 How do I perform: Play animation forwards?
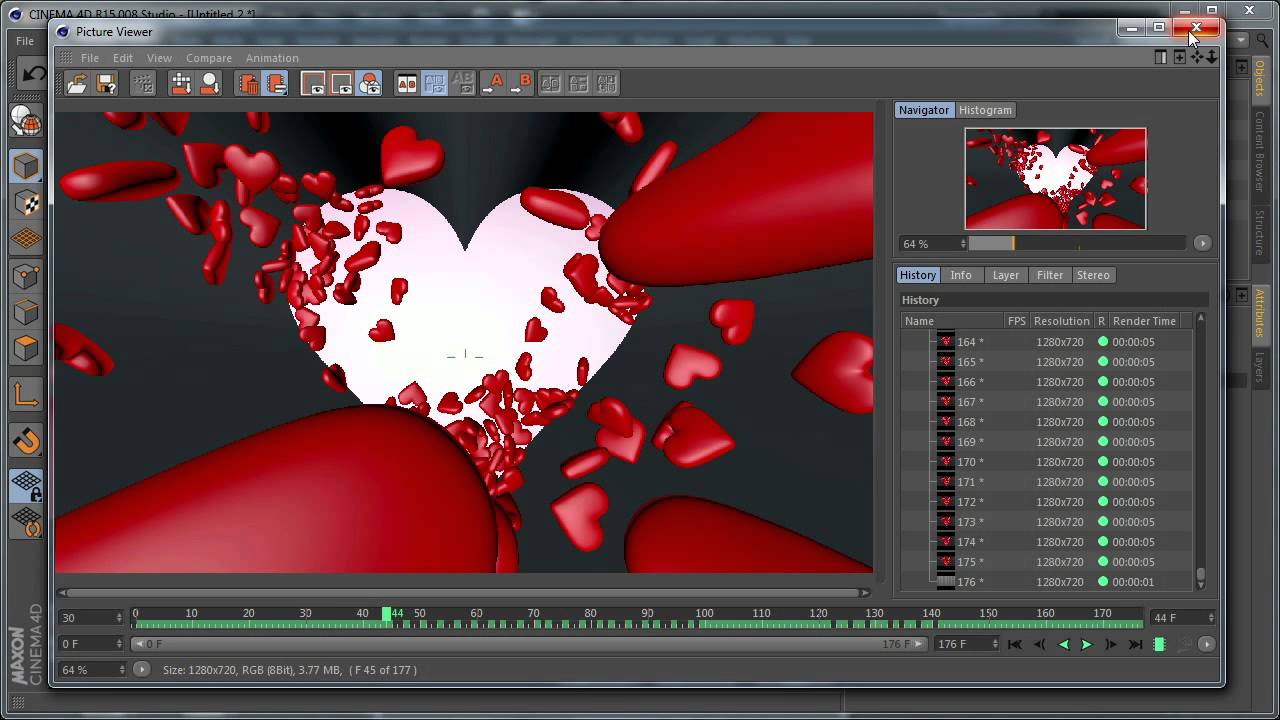coord(1087,645)
